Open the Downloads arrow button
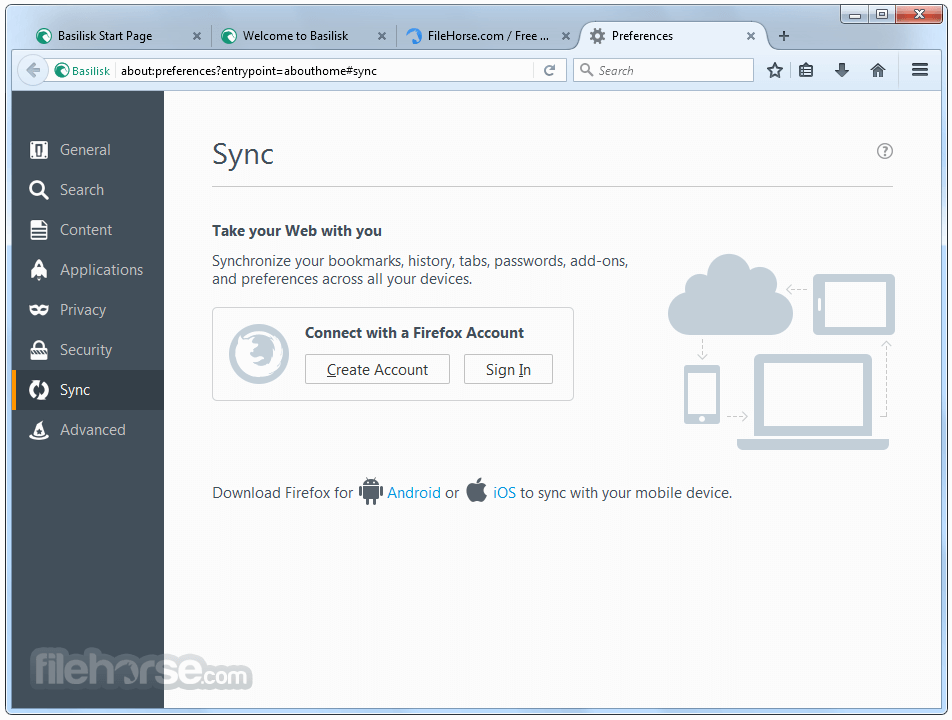The image size is (952, 720). 842,70
